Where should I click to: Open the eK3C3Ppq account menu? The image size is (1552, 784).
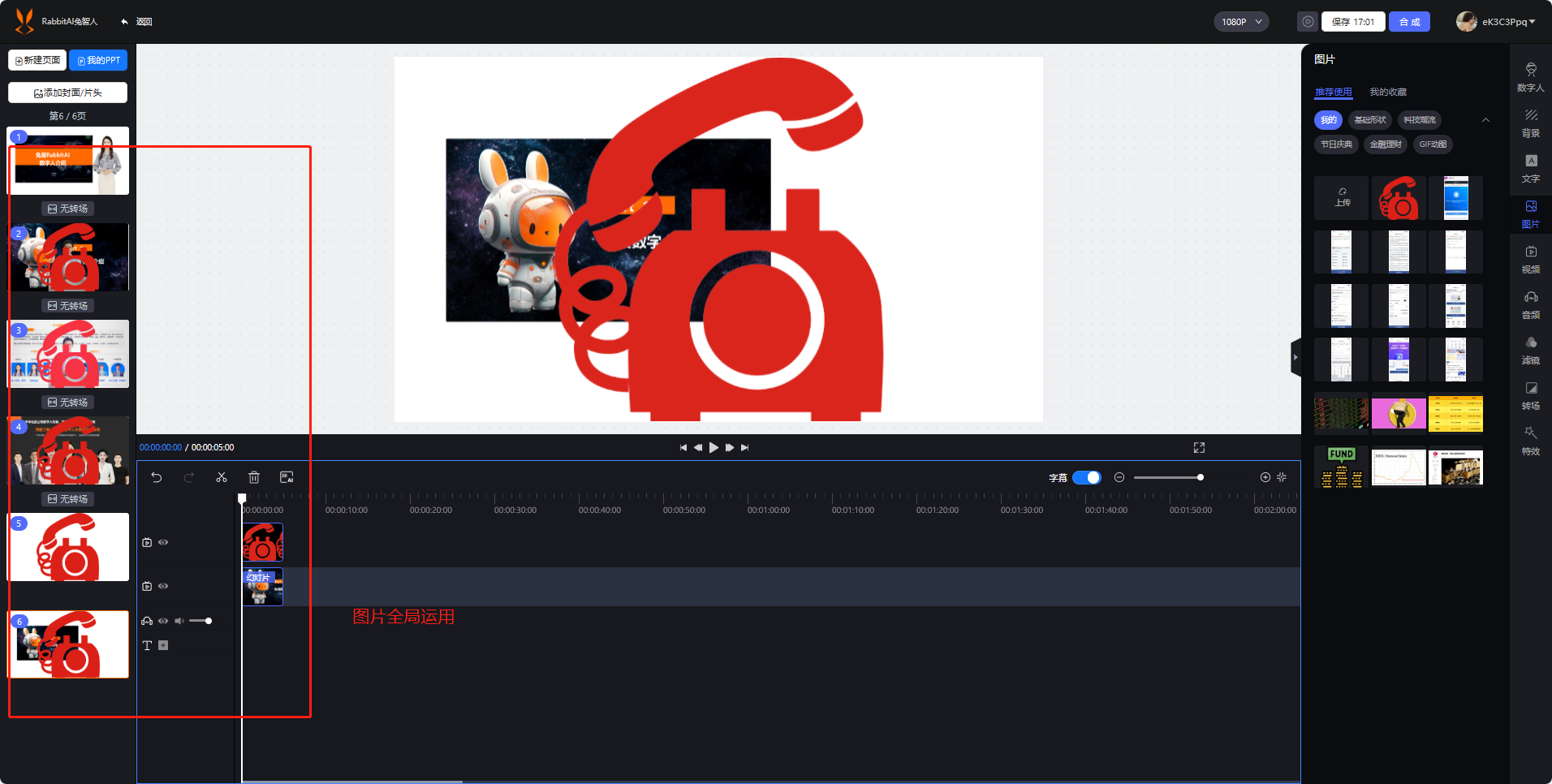[x=1496, y=22]
